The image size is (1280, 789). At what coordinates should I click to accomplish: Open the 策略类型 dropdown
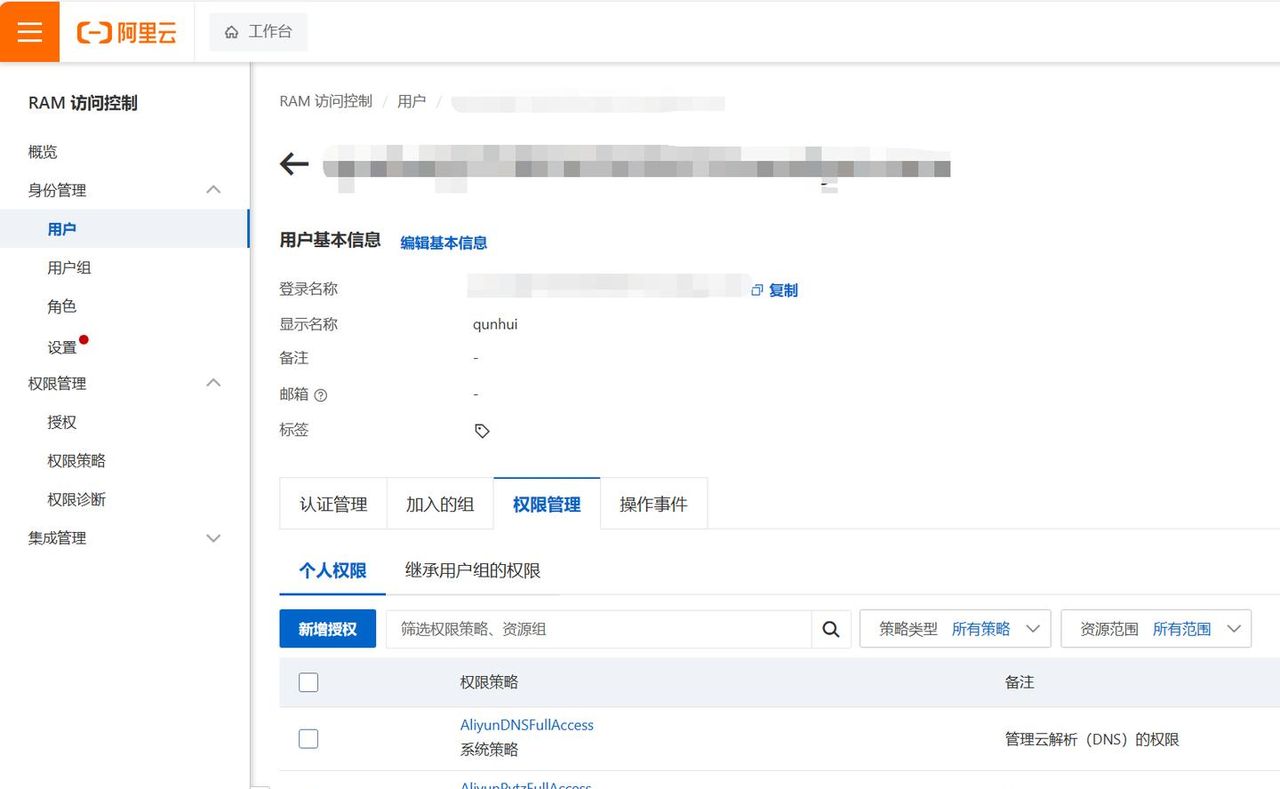tap(955, 629)
